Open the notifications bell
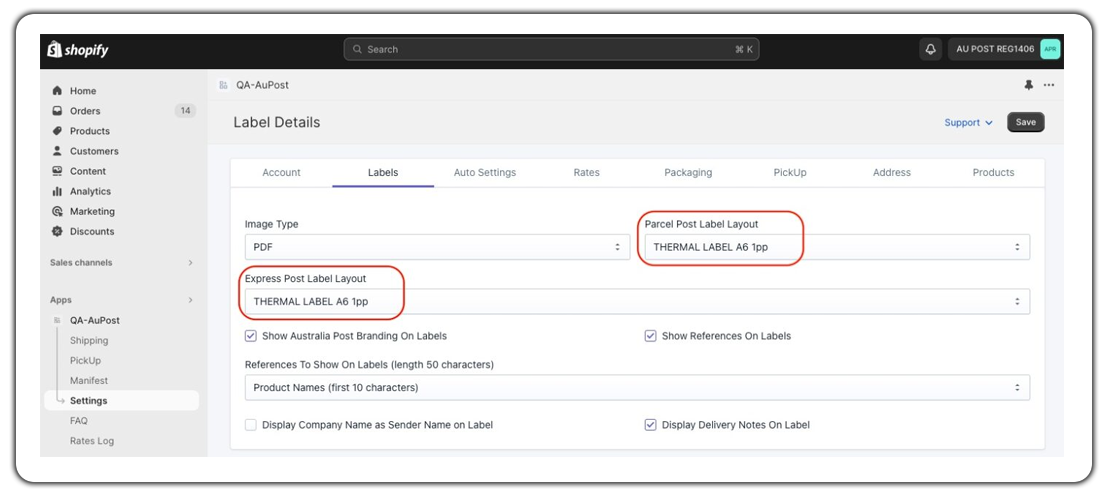This screenshot has height=496, width=1106. pyautogui.click(x=930, y=49)
